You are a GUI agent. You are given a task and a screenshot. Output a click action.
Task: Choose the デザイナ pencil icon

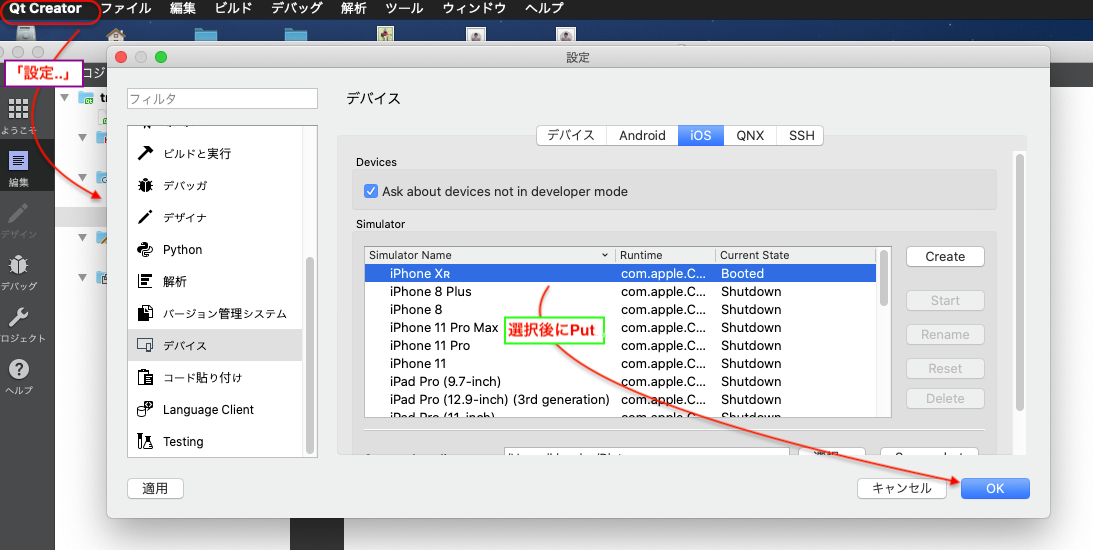(145, 217)
